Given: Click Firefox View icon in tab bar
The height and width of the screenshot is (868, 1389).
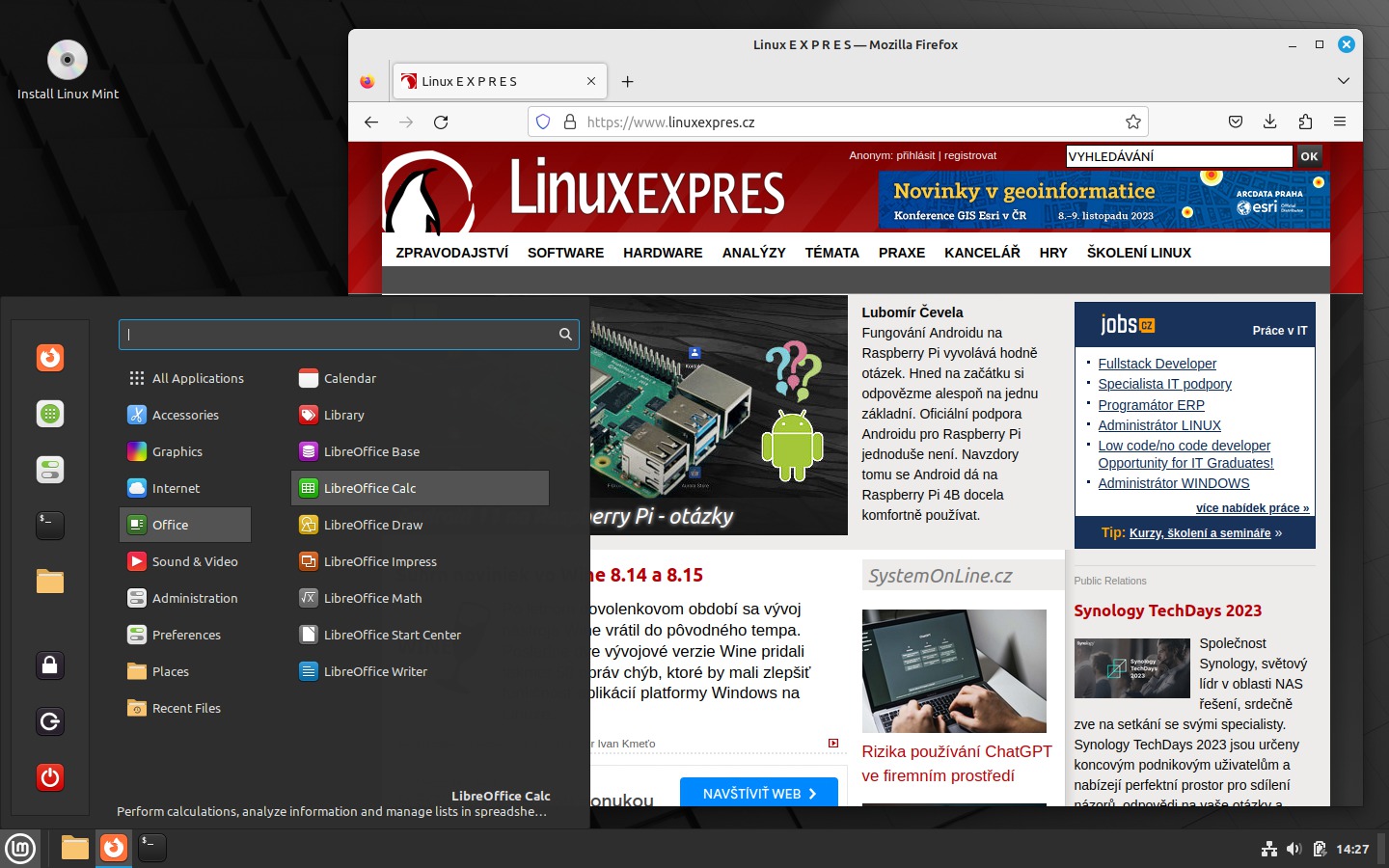Looking at the screenshot, I should pyautogui.click(x=368, y=81).
